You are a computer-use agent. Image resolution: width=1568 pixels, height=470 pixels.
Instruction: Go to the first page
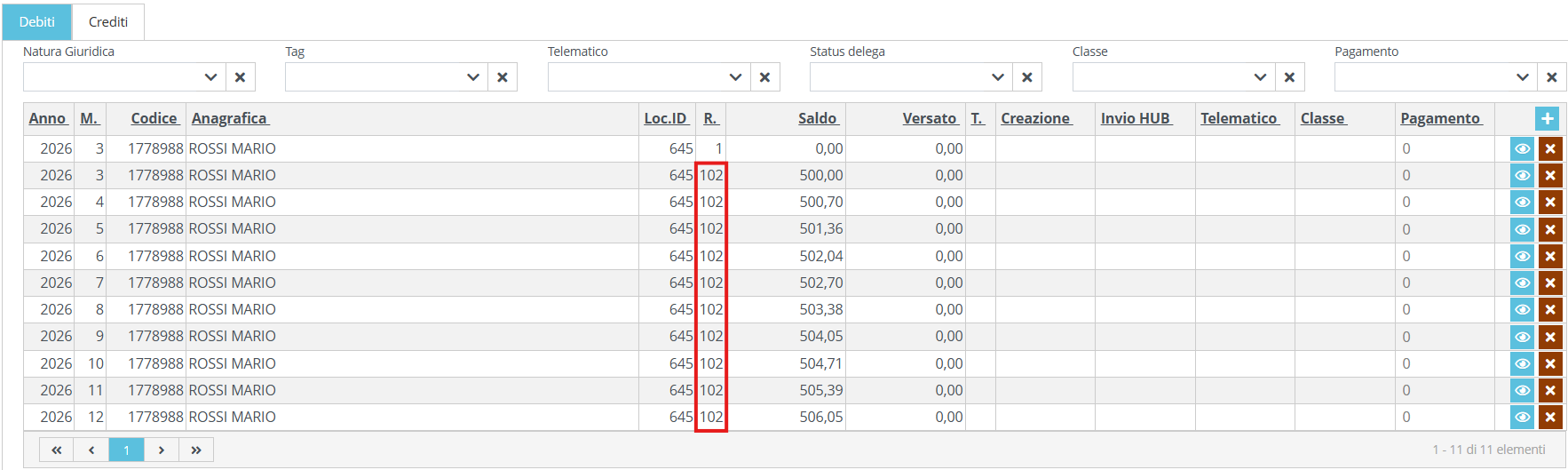click(x=57, y=450)
